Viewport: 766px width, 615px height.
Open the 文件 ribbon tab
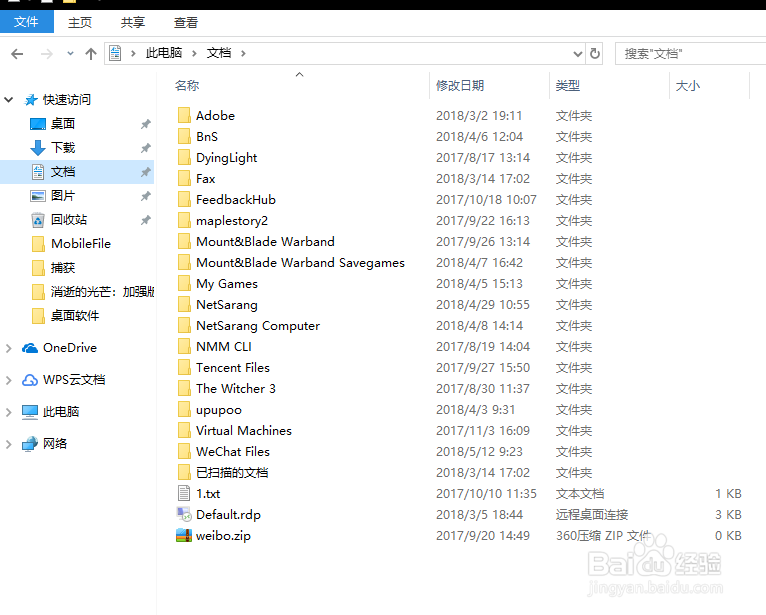pyautogui.click(x=26, y=22)
